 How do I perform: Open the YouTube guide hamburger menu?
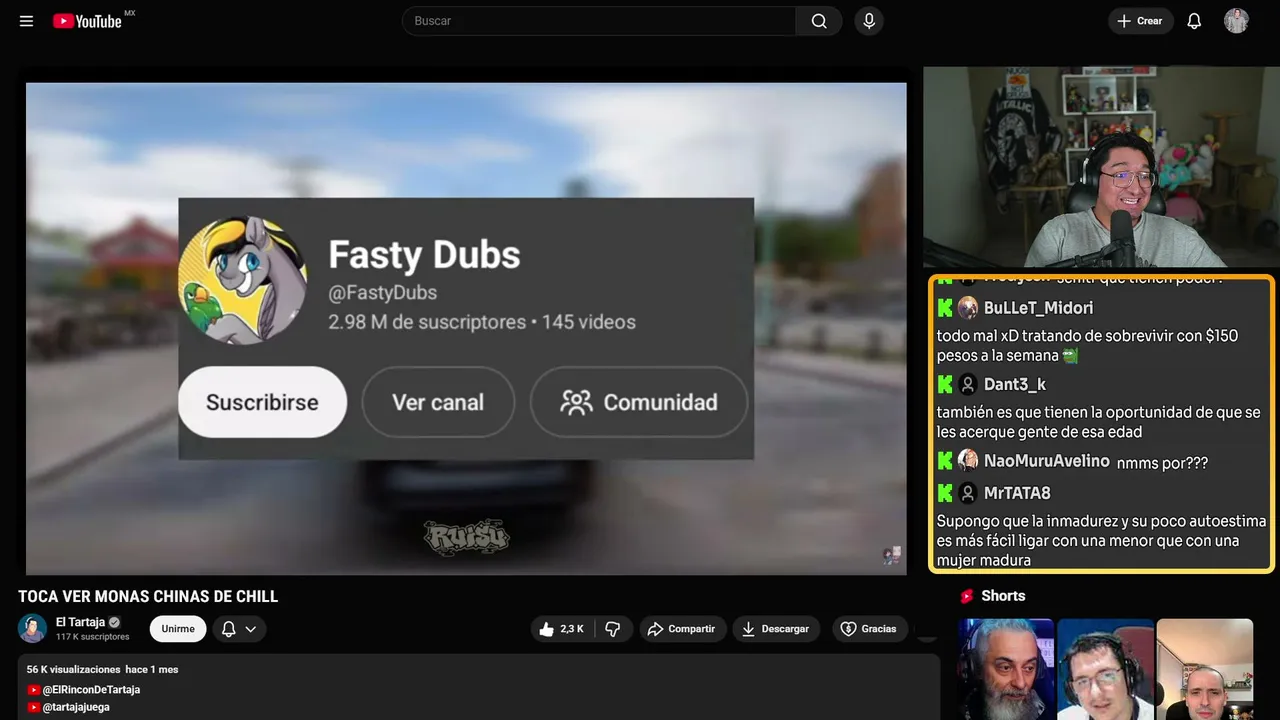(27, 21)
